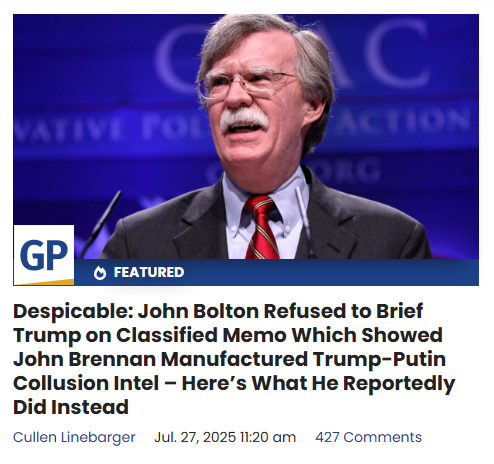Click headline text Classified Memo Which Showed

click(279, 335)
